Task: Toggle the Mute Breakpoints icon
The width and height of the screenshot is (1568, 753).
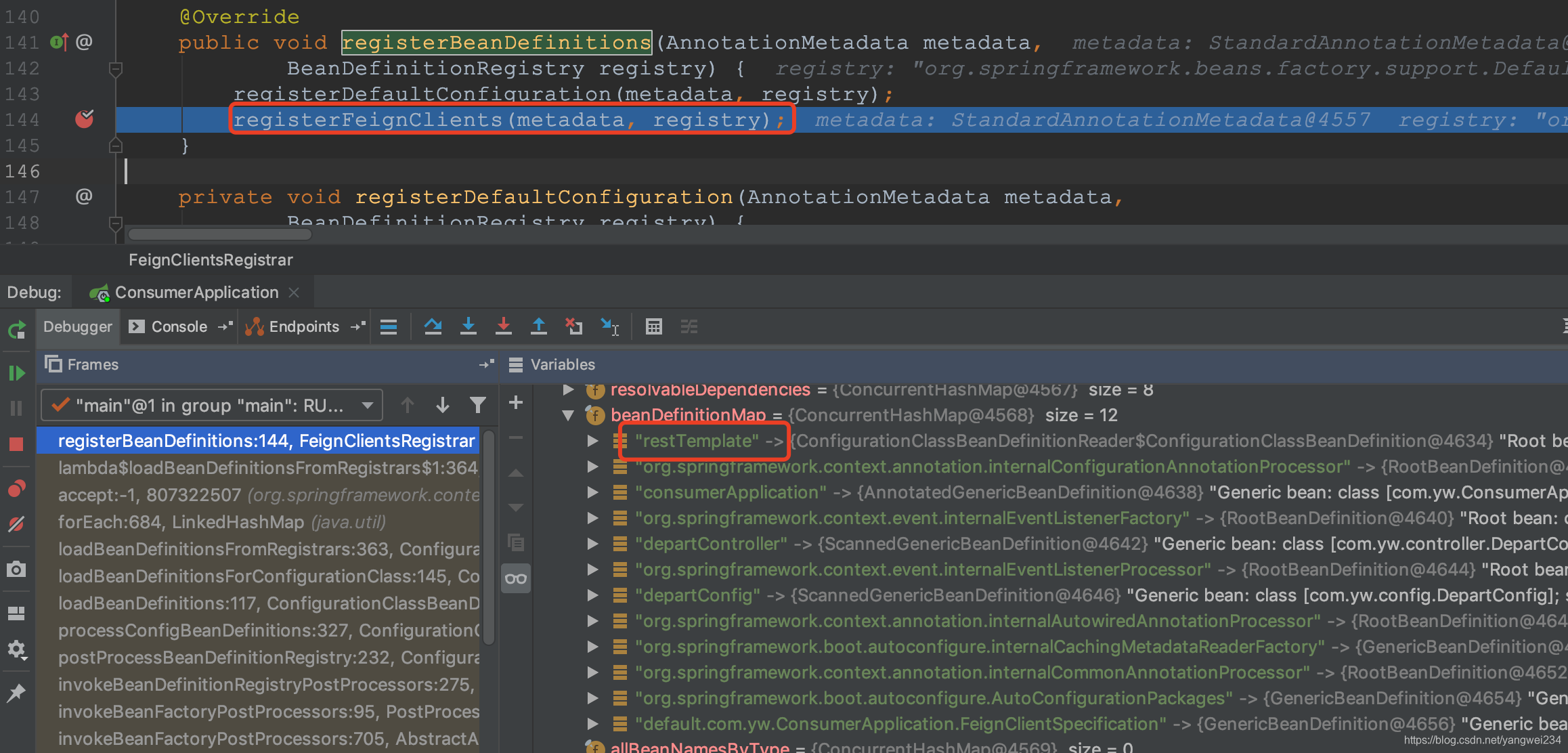Action: (x=17, y=524)
